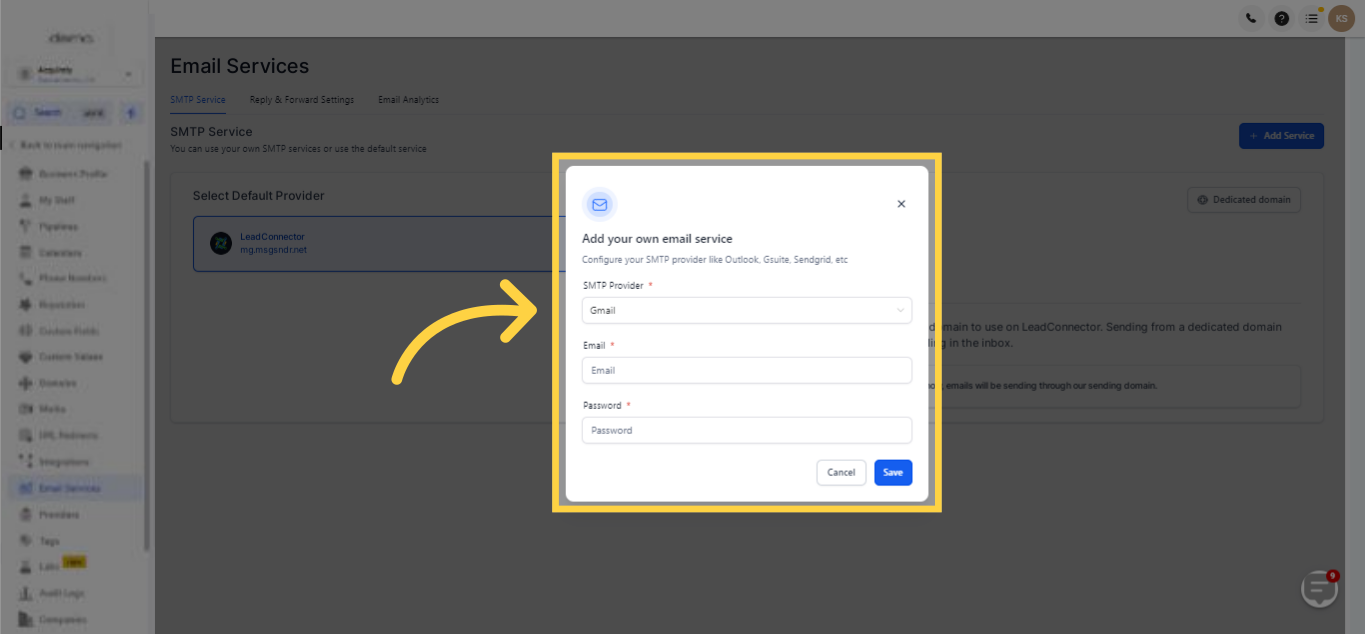This screenshot has width=1365, height=634.
Task: Click the Companies icon in sidebar
Action: click(x=26, y=619)
